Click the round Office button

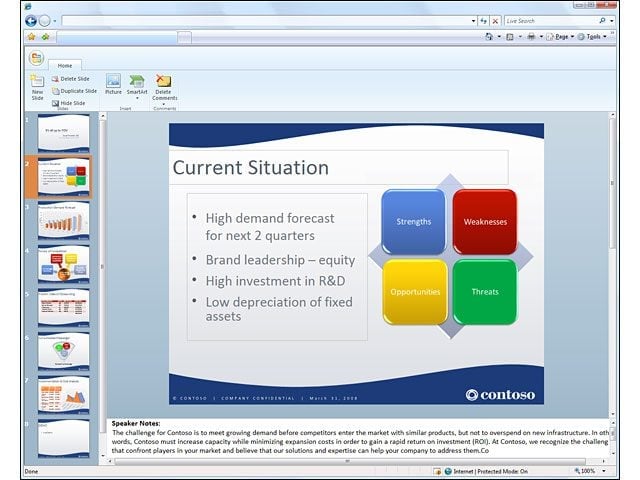36,58
